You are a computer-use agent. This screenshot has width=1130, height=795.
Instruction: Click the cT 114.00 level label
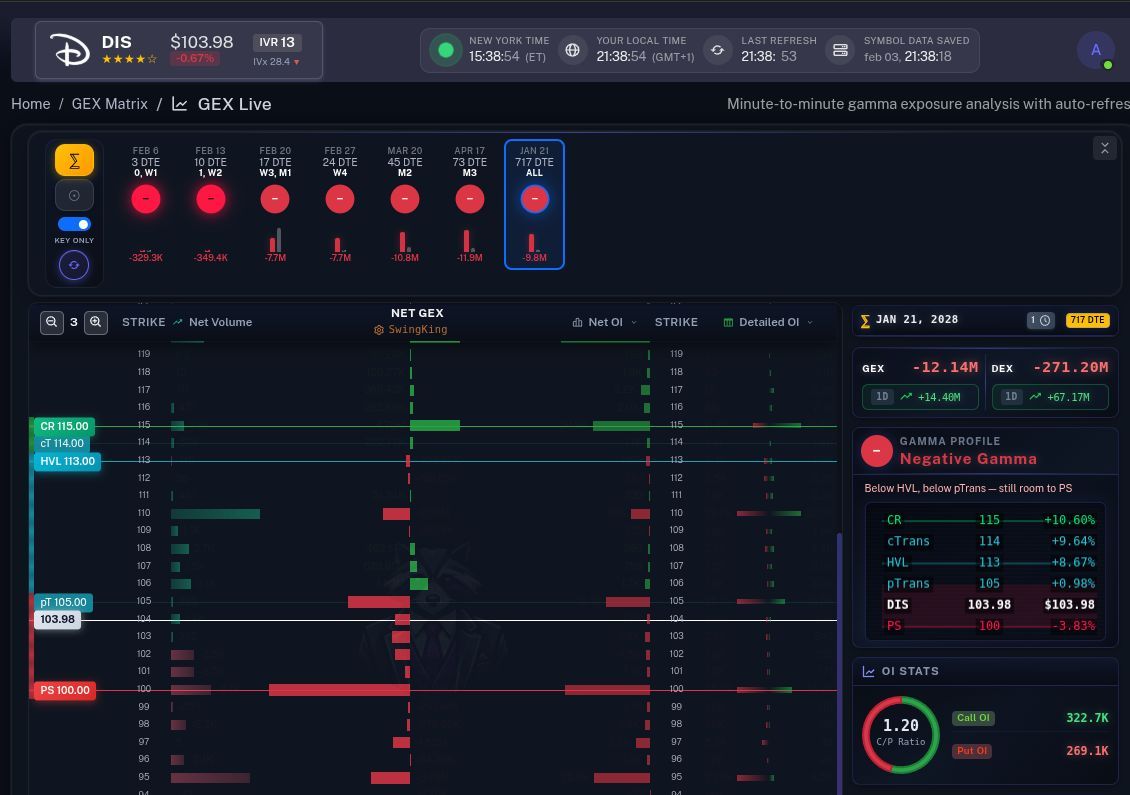(x=62, y=443)
